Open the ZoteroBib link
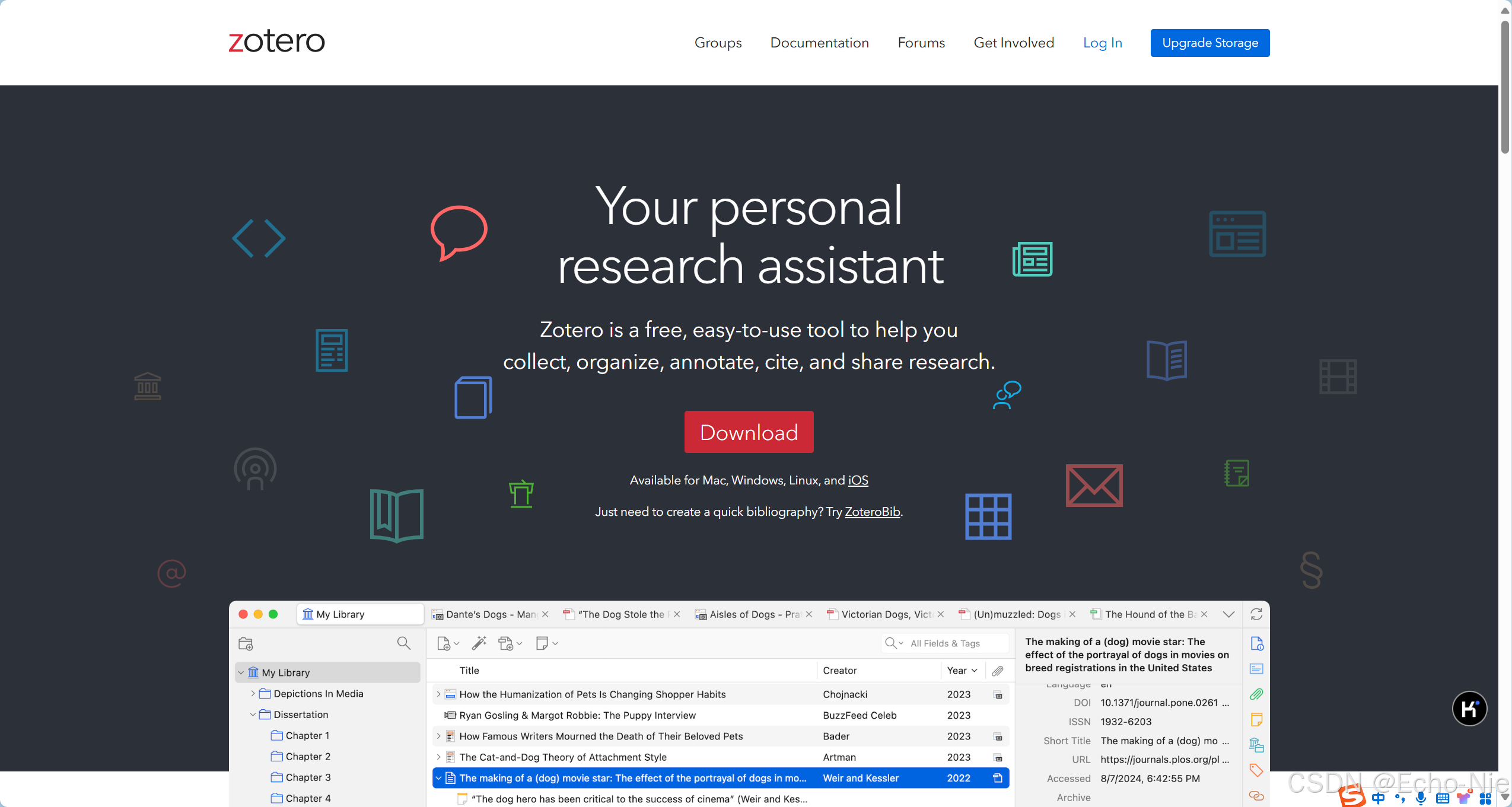1512x807 pixels. click(x=872, y=512)
